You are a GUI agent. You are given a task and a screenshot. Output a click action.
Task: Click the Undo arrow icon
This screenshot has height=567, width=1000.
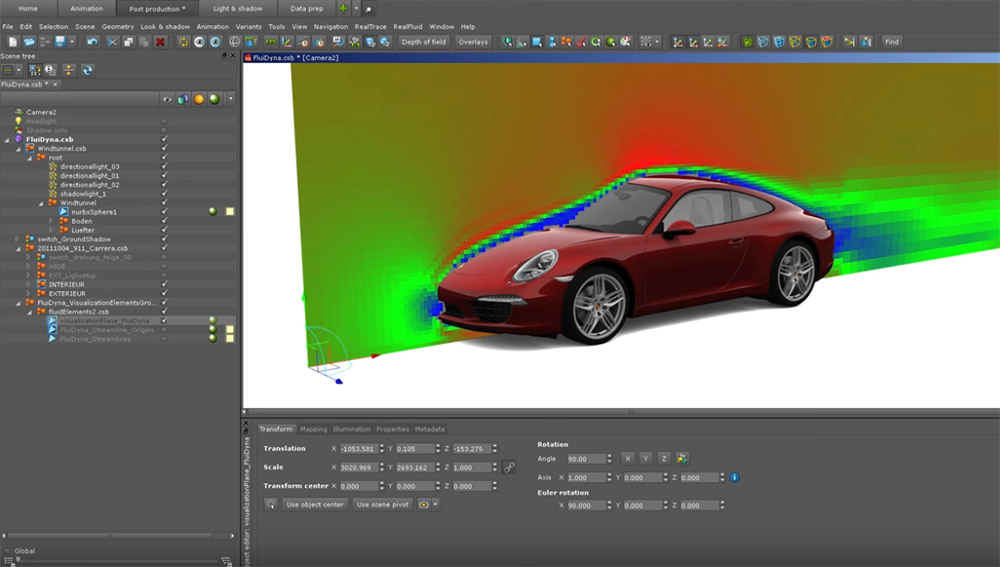92,42
